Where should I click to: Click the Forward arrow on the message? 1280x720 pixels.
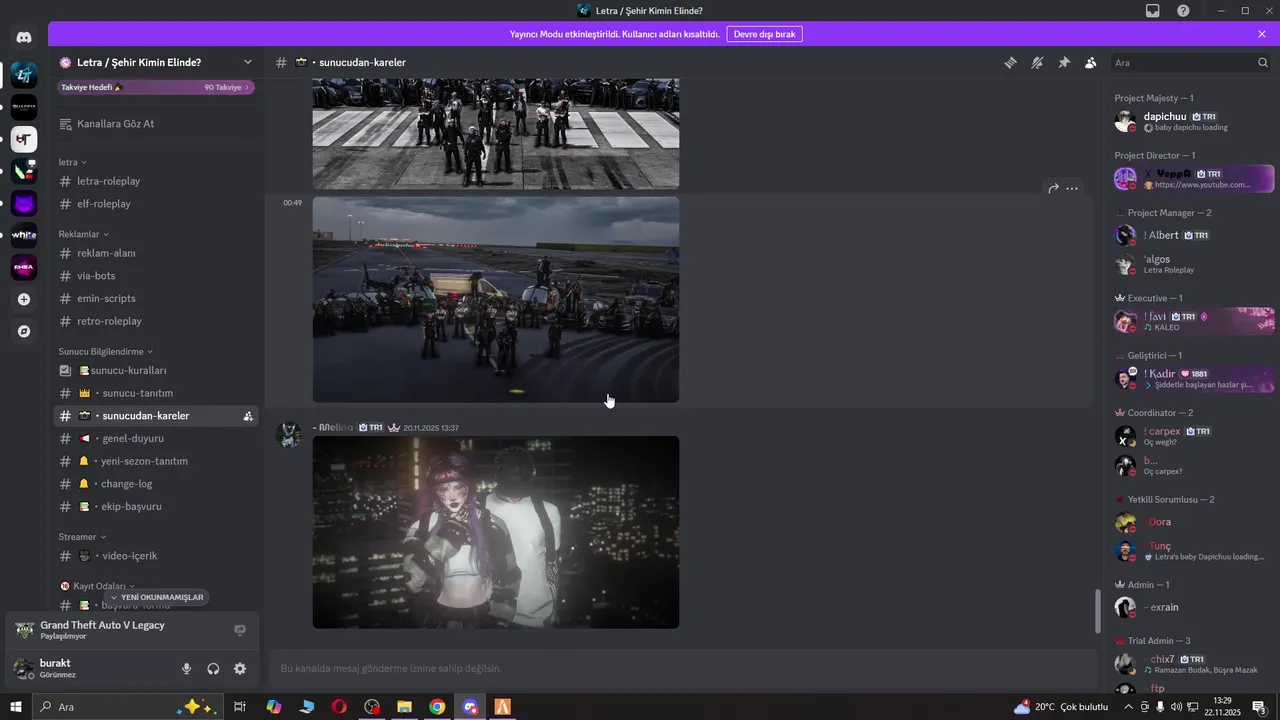pos(1053,188)
